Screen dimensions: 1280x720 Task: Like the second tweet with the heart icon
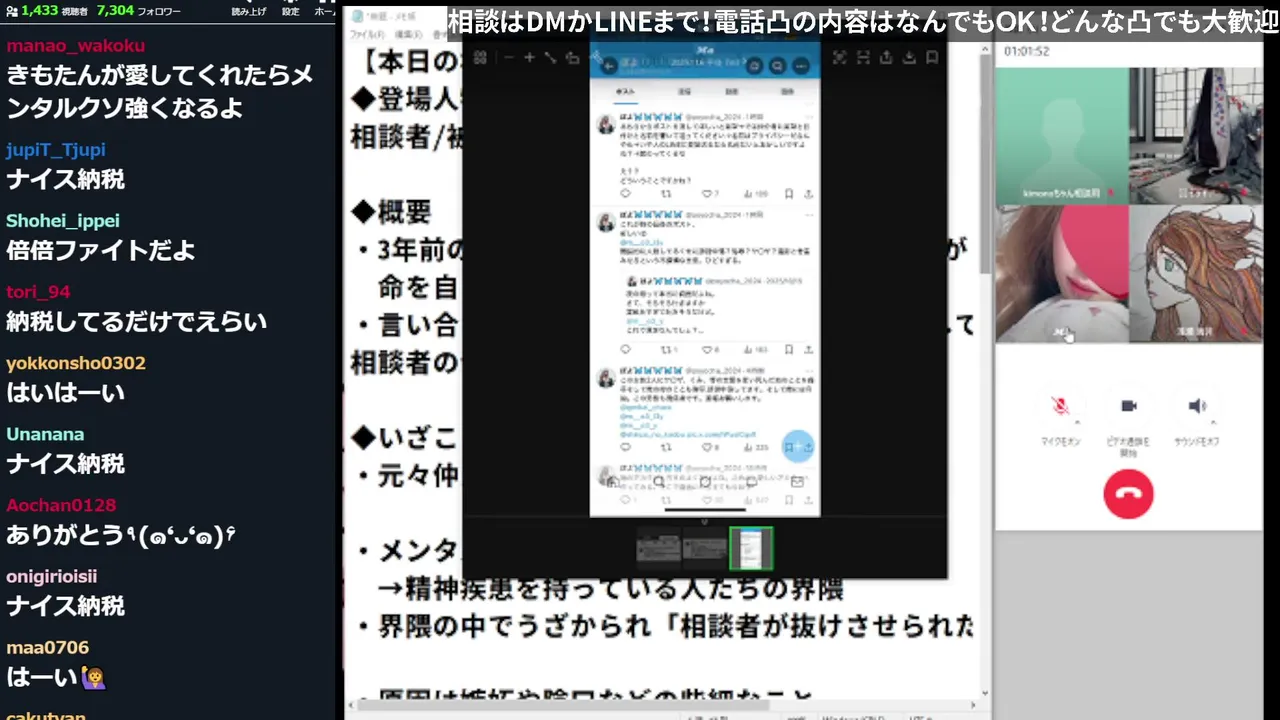click(706, 349)
